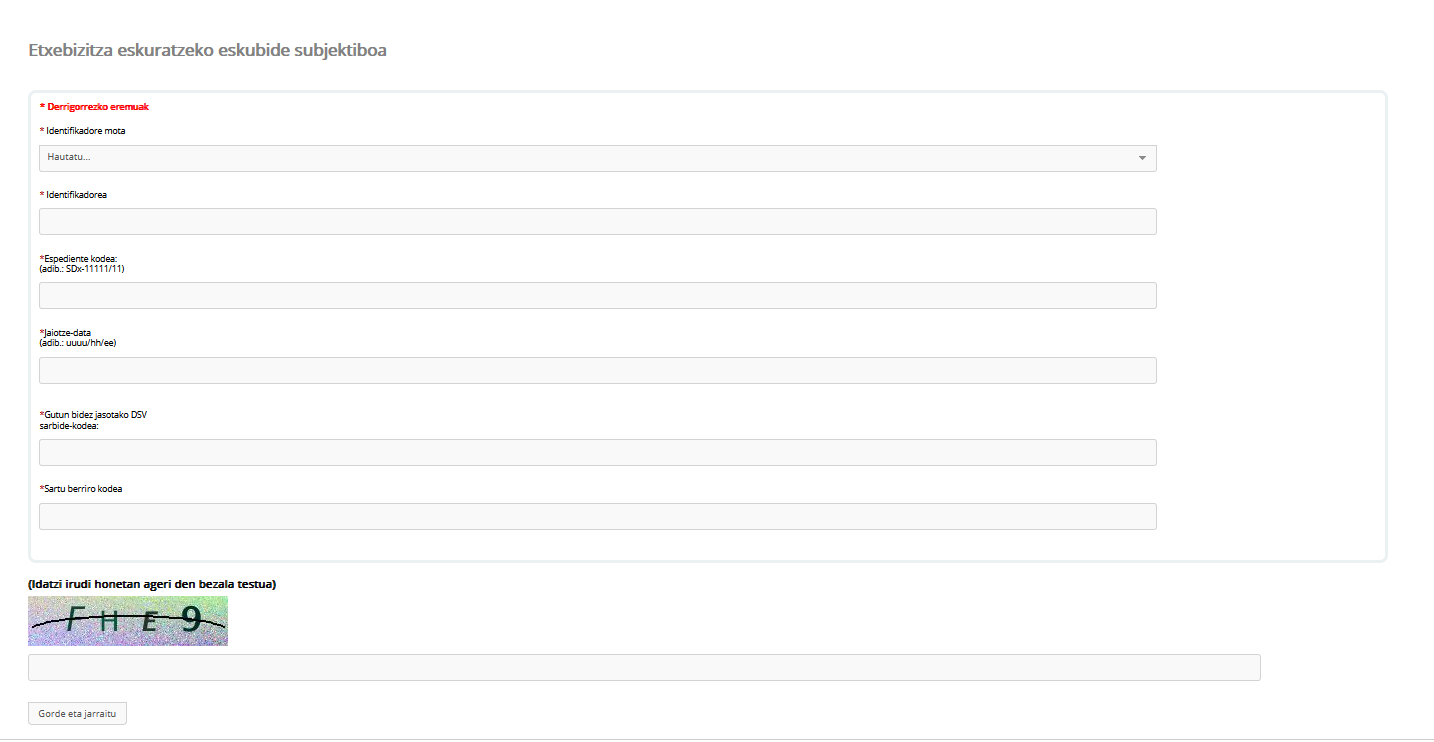The image size is (1434, 742).
Task: Focus the Identifikadorea text field
Action: coord(597,221)
